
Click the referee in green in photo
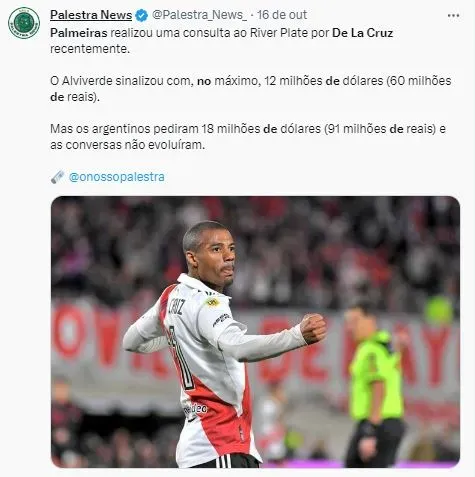pos(375,383)
